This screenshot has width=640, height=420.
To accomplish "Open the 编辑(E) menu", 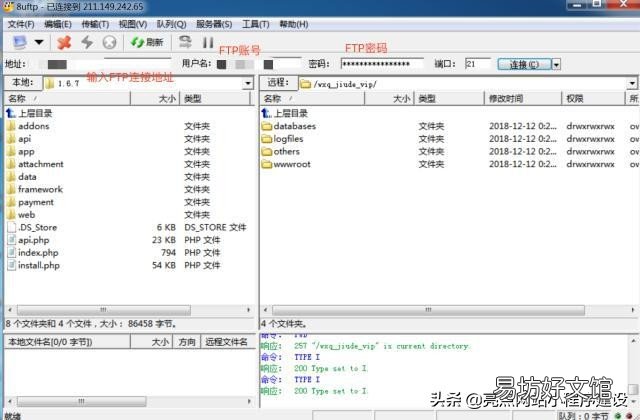I will (58, 24).
